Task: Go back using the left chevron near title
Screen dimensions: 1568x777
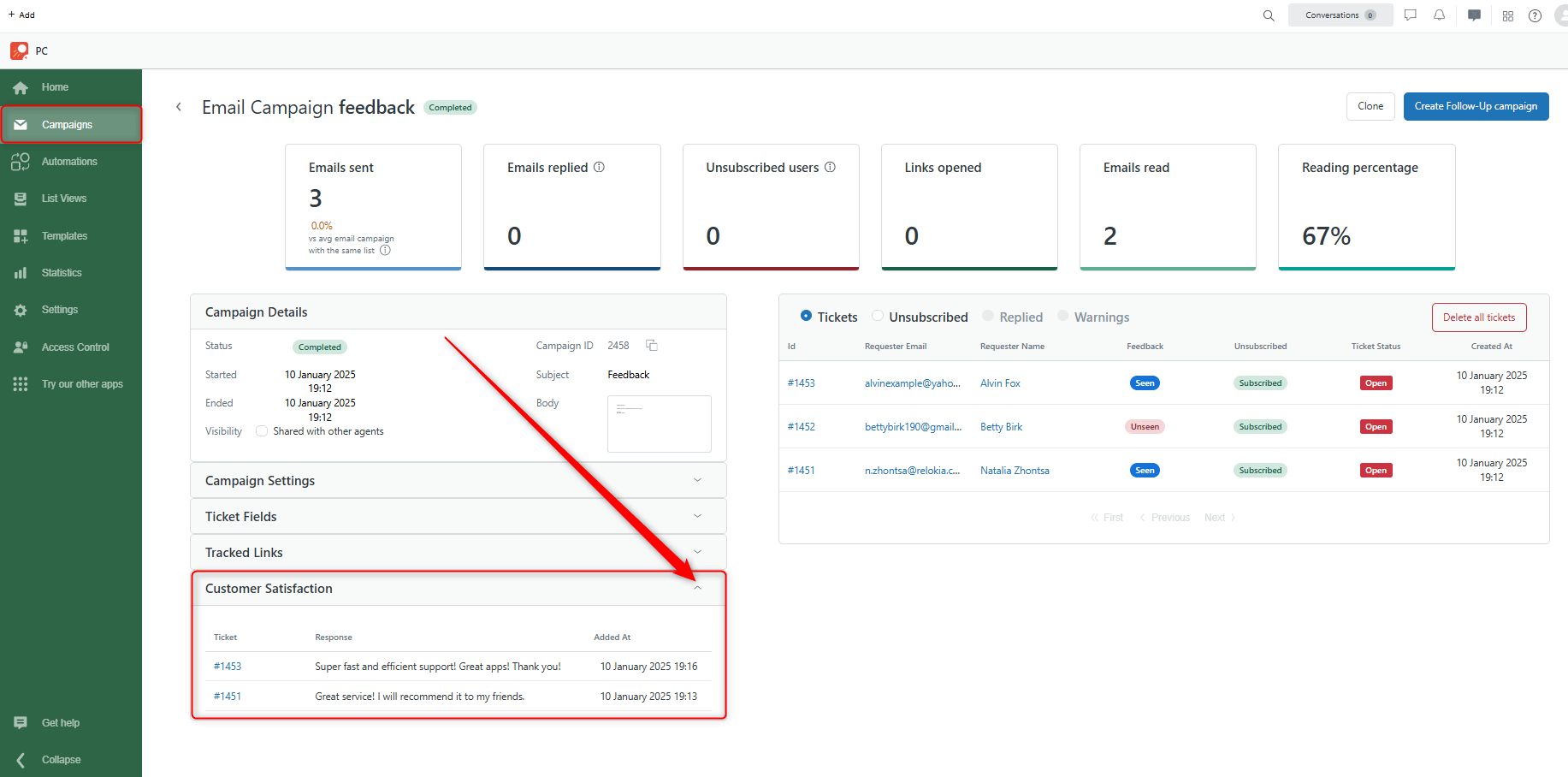Action: click(179, 107)
